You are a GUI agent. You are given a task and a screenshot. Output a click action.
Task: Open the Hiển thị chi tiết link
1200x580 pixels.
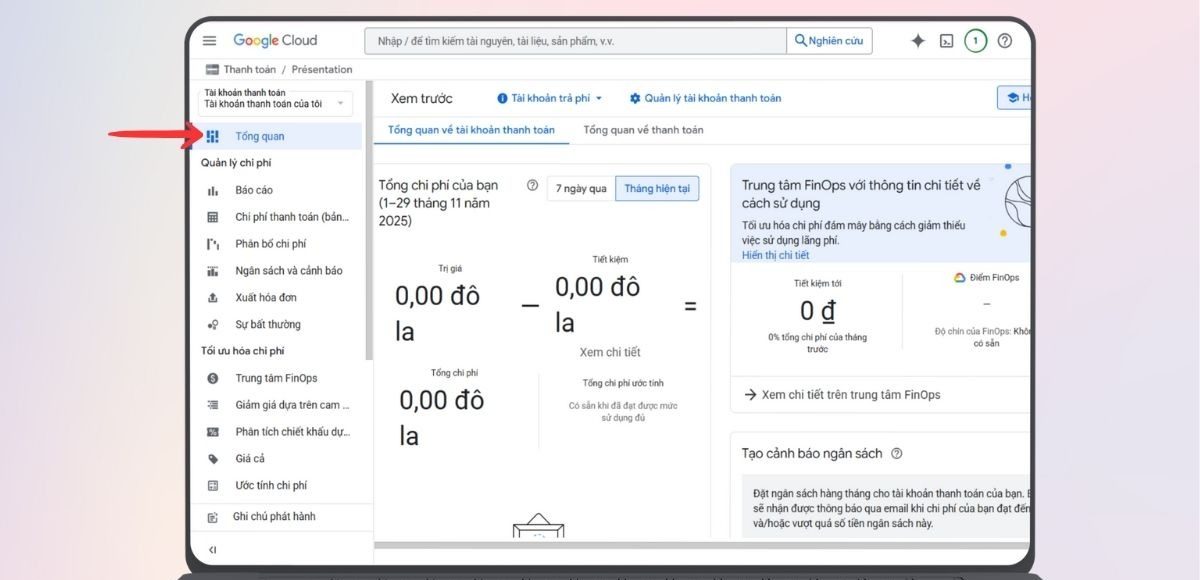point(775,255)
